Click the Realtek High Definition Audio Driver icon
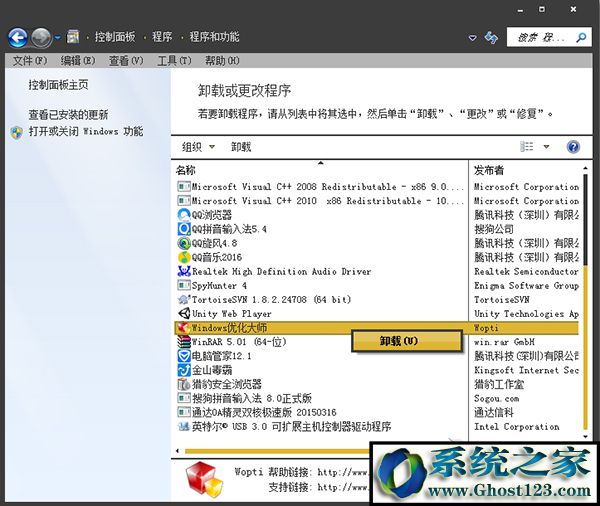This screenshot has width=600, height=506. click(184, 271)
